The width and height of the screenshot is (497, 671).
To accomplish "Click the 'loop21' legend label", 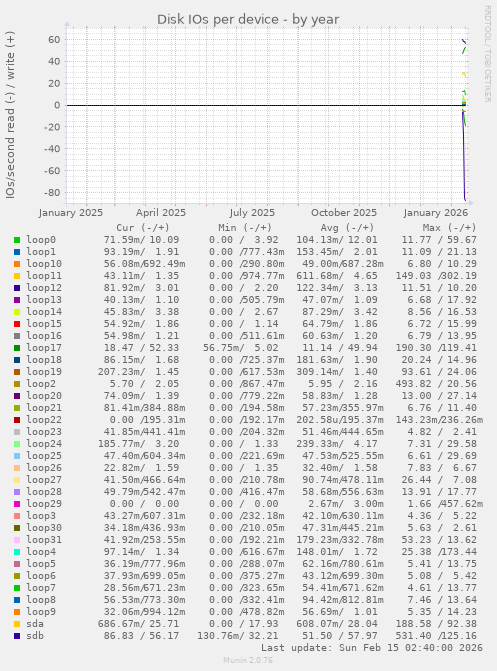I will pos(44,408).
